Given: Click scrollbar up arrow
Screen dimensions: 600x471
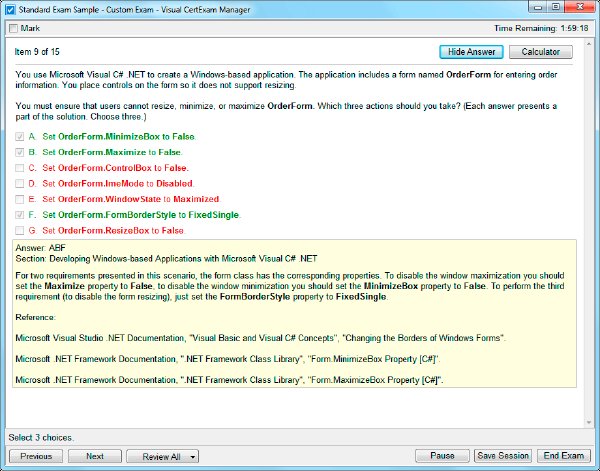Looking at the screenshot, I should (589, 45).
